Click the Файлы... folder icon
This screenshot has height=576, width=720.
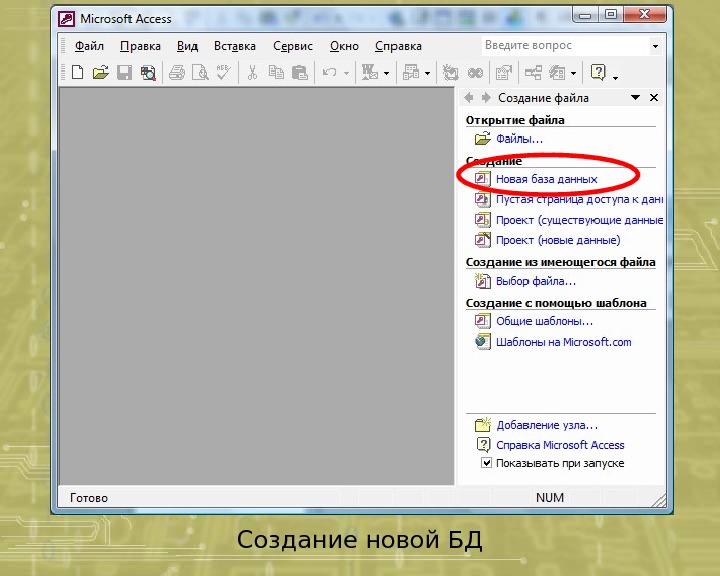coord(482,139)
